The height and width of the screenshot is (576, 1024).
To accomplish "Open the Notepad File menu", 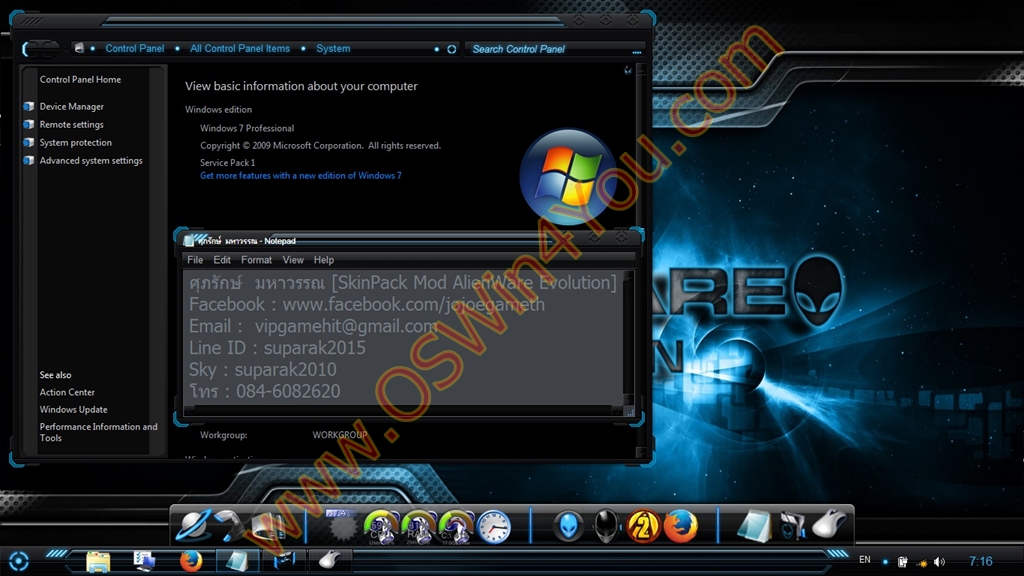I will [195, 260].
